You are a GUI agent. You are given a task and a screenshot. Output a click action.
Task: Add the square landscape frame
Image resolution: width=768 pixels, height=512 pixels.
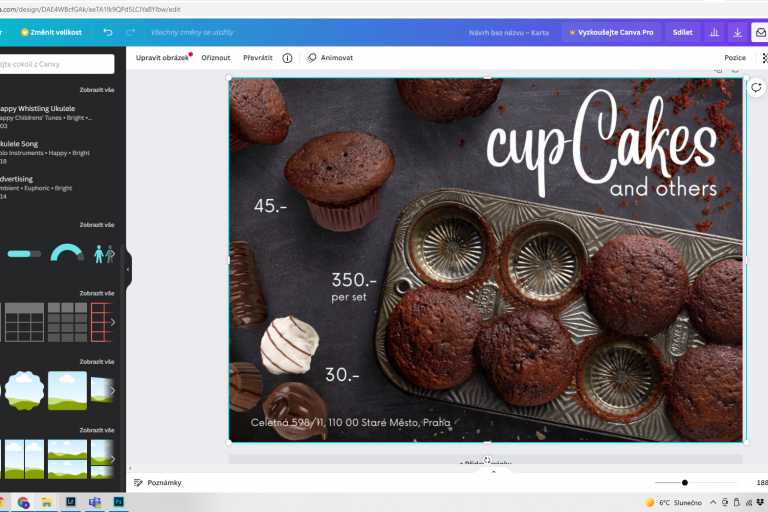click(x=68, y=390)
